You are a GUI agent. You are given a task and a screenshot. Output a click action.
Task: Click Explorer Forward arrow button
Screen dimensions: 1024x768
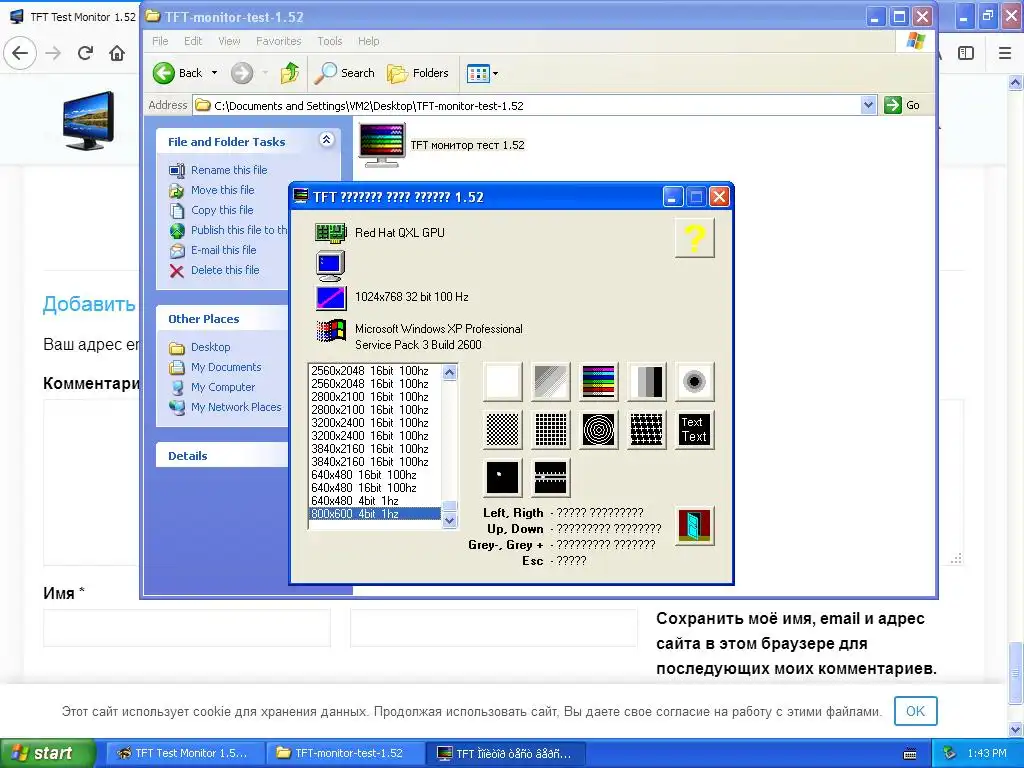click(x=242, y=73)
